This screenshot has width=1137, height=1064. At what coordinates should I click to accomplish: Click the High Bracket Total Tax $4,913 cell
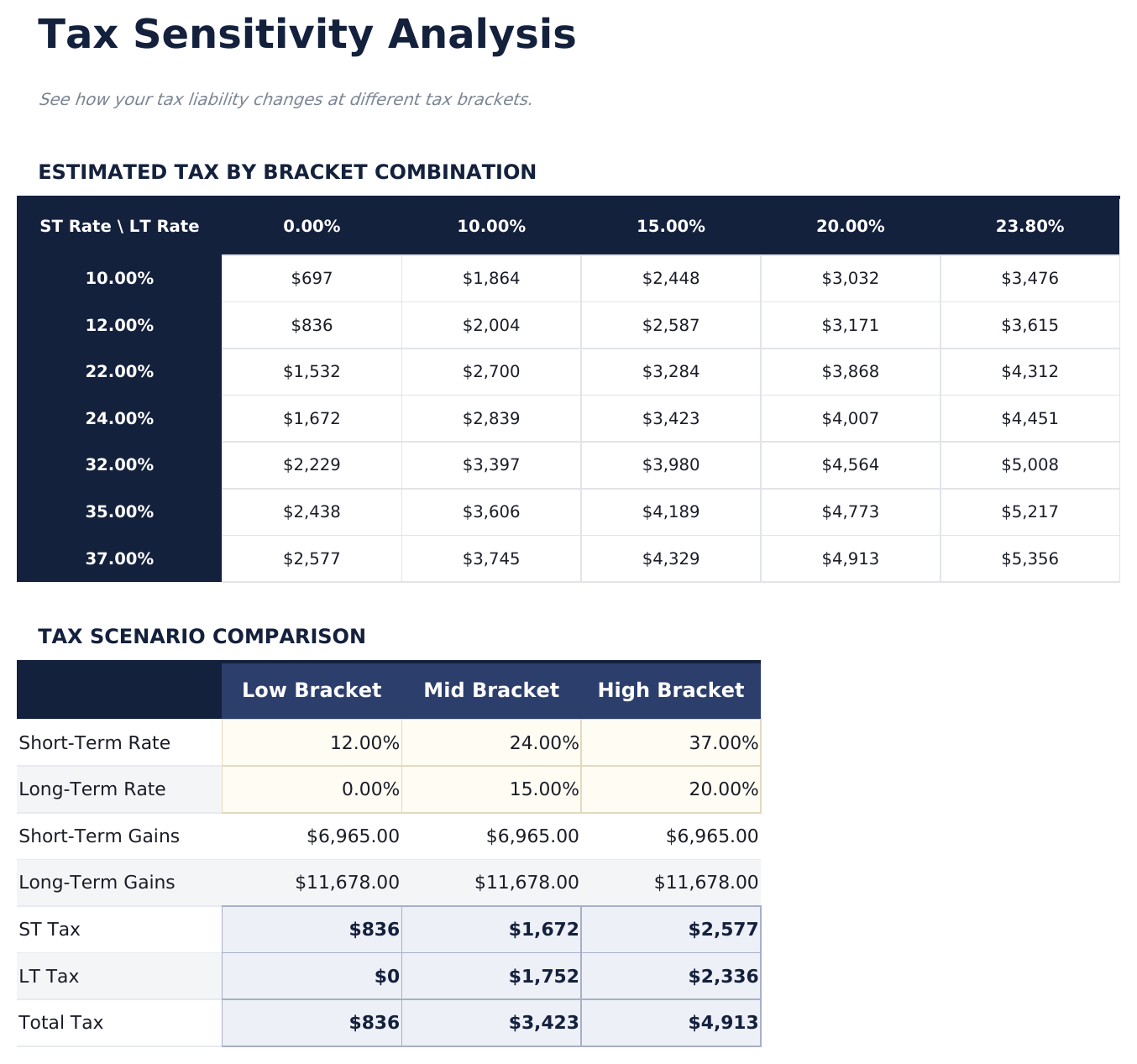point(671,1023)
